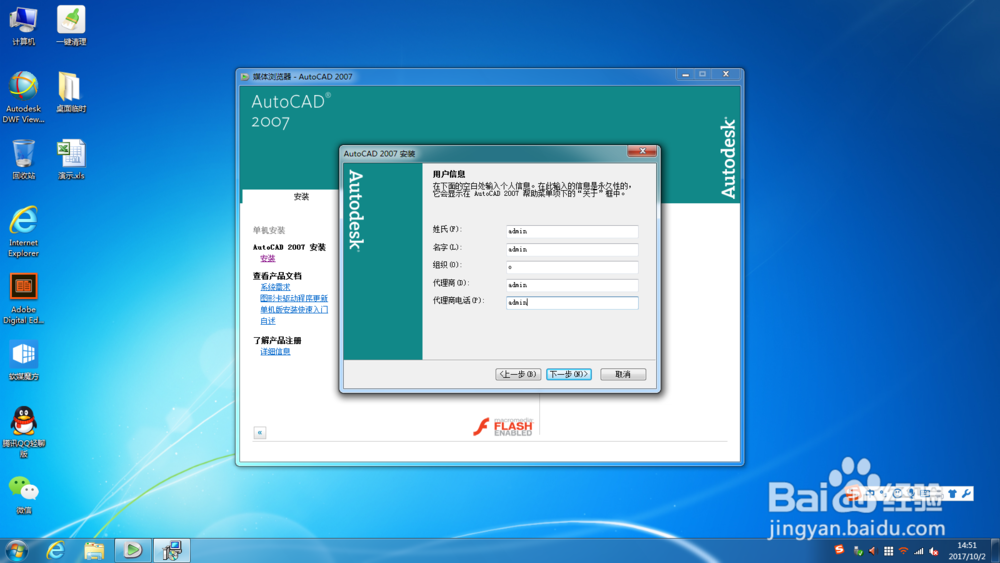Cancel installation with the 取消 button
1000x563 pixels.
[623, 374]
